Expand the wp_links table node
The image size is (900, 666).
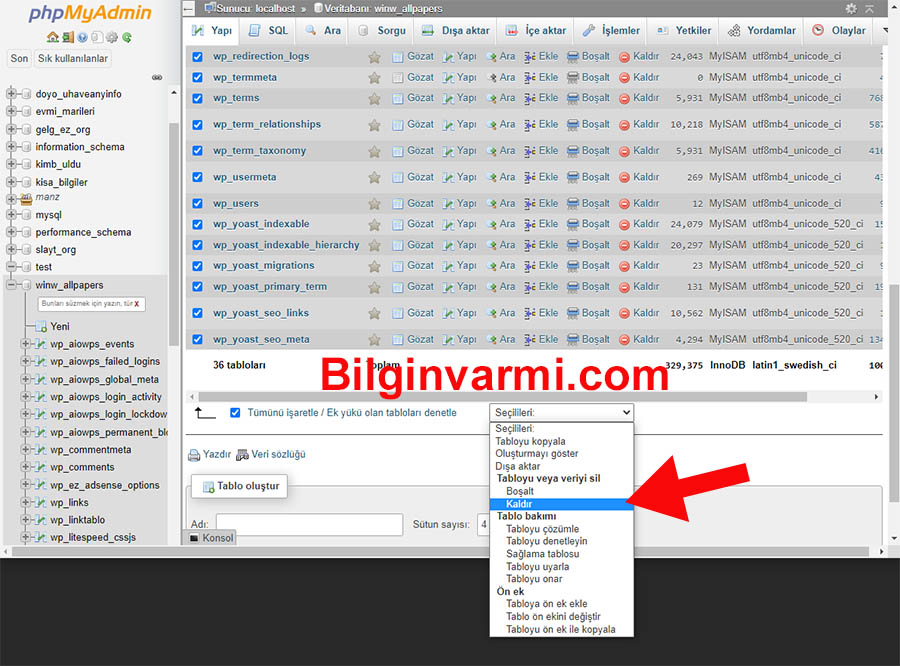click(x=25, y=502)
